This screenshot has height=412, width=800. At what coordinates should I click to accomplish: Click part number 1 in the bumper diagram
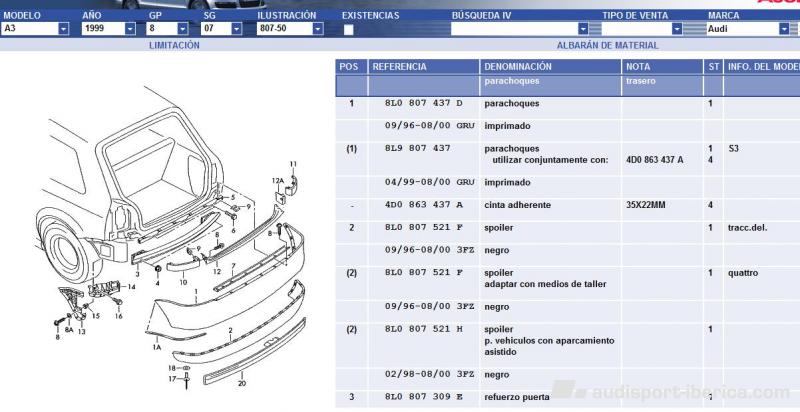point(196,292)
